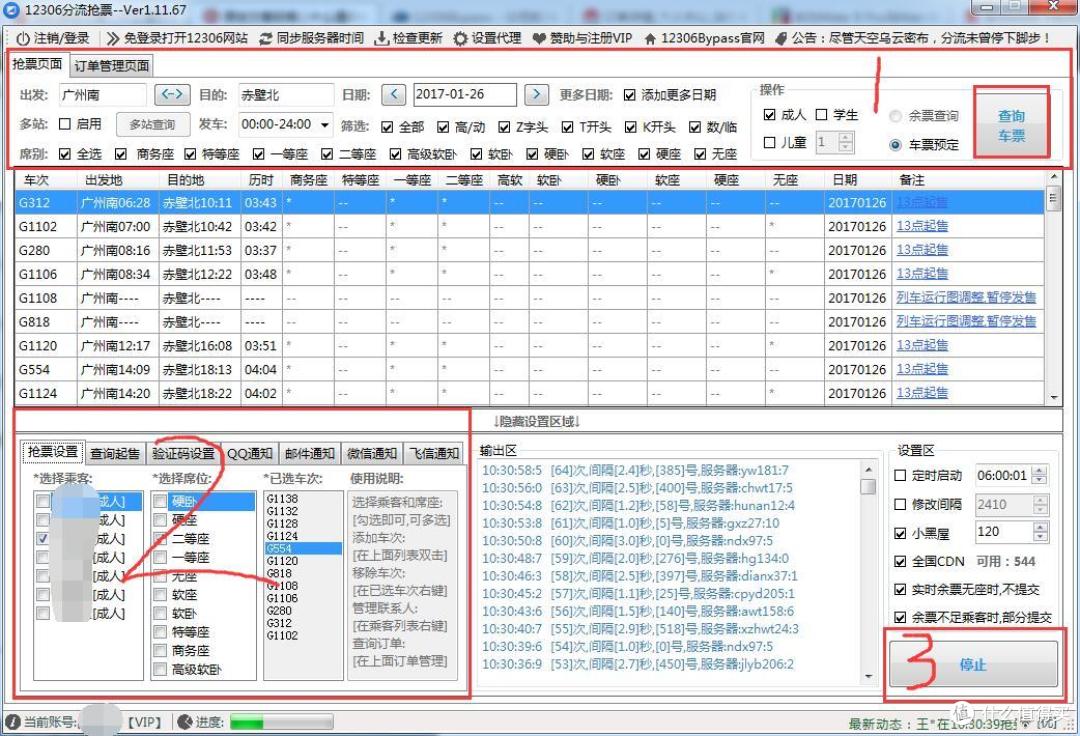Go to next date arrow
Viewport: 1080px width, 736px height.
point(537,94)
